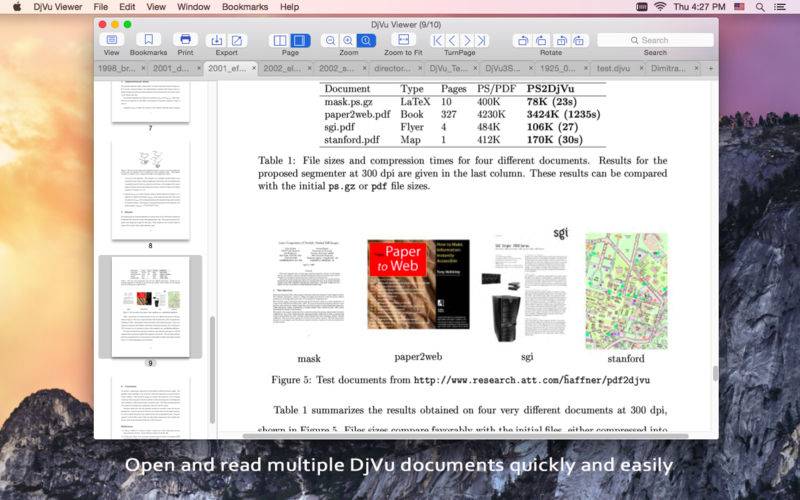Click the first Rotate icon

pyautogui.click(x=522, y=40)
